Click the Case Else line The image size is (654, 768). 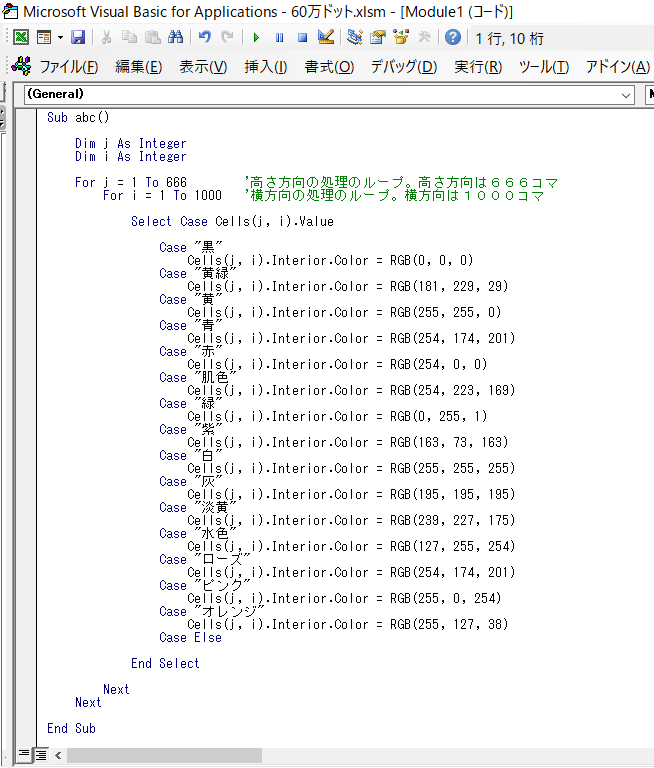191,638
